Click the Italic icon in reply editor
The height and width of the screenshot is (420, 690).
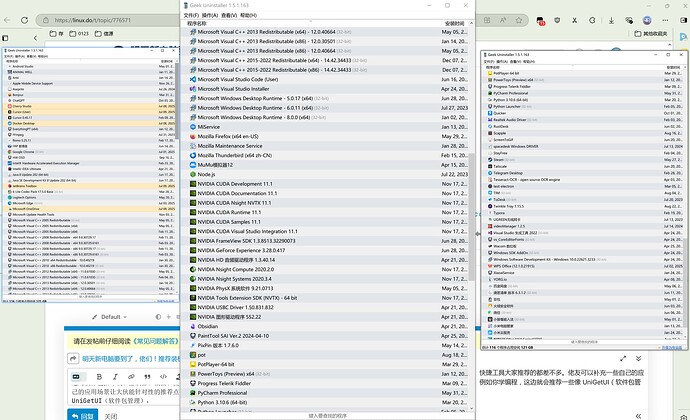[x=115, y=377]
